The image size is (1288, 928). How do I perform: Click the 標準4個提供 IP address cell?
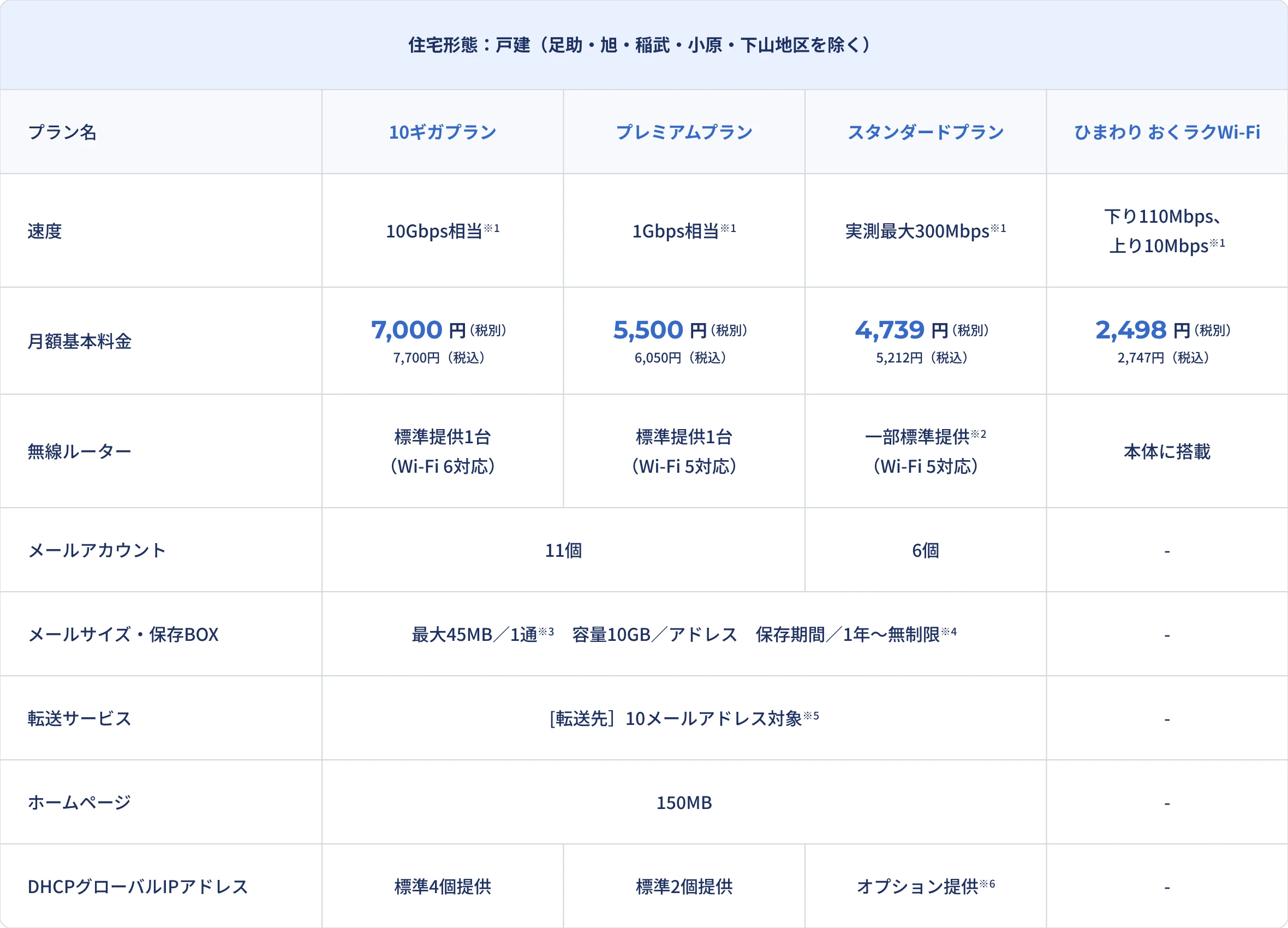point(443,887)
